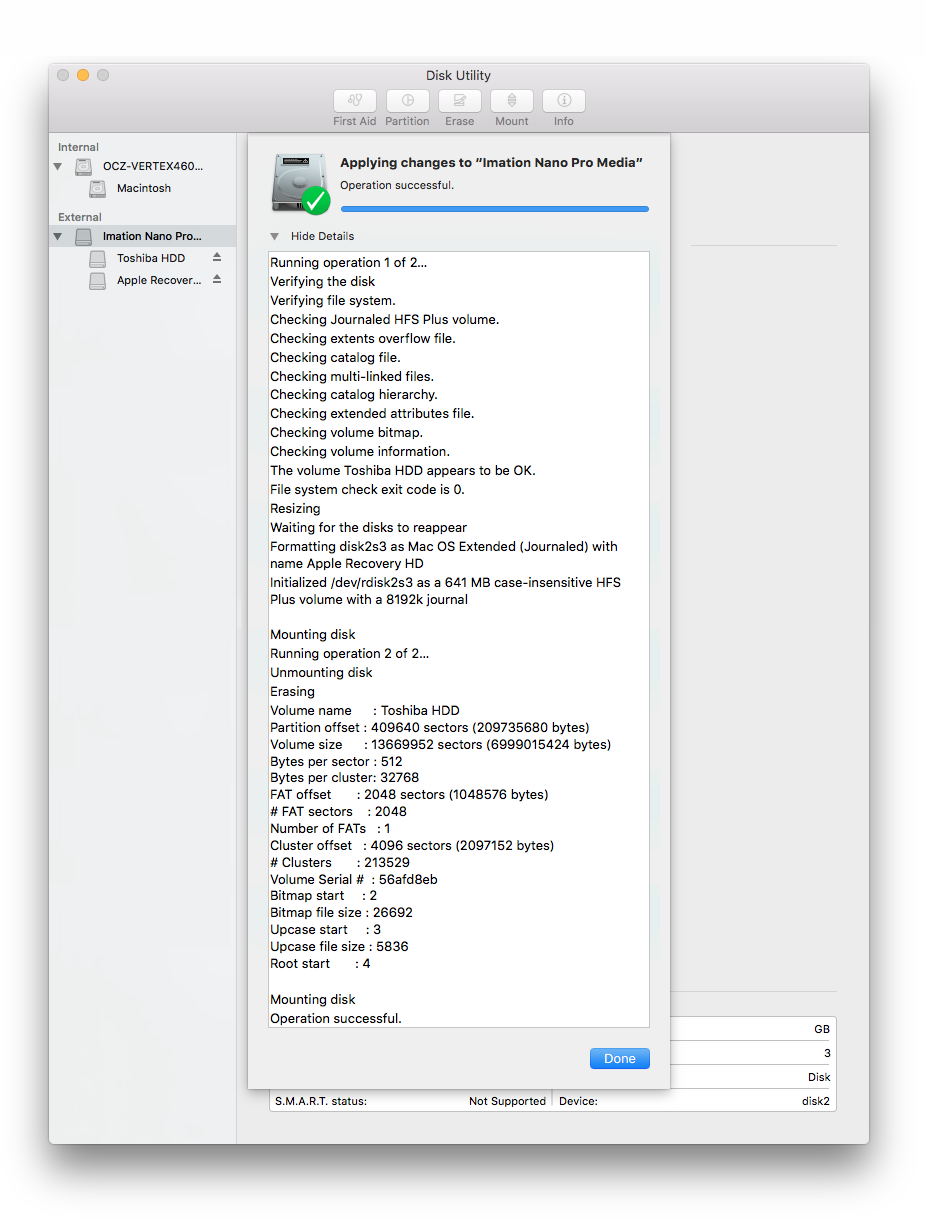The height and width of the screenshot is (1229, 925).
Task: Click the Imation Nano Pro drive icon
Action: (84, 237)
